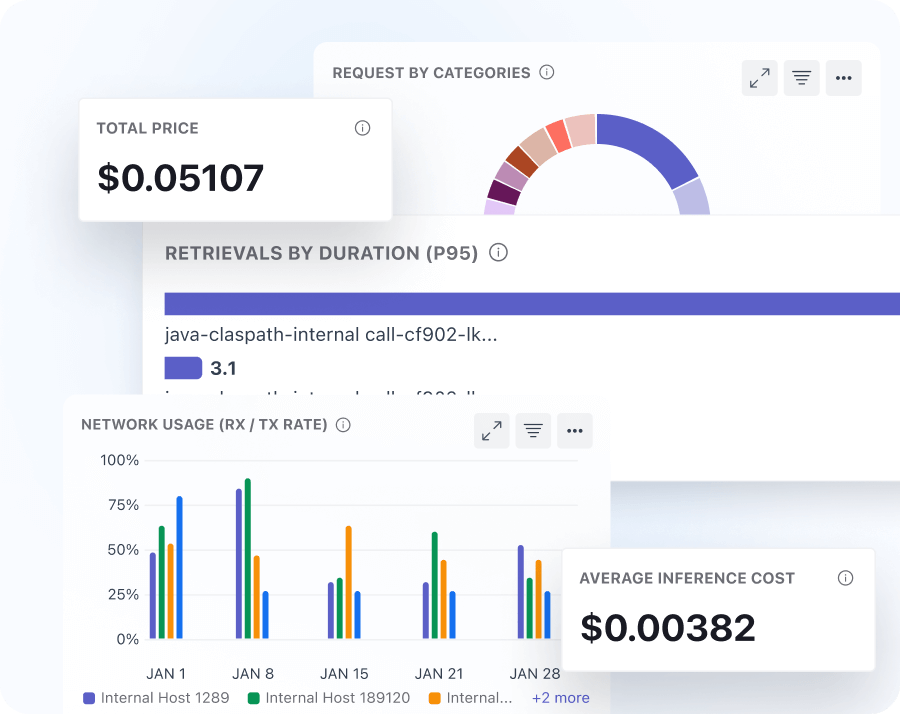Click the Total Price card title
Viewport: 900px width, 714px height.
tap(148, 128)
